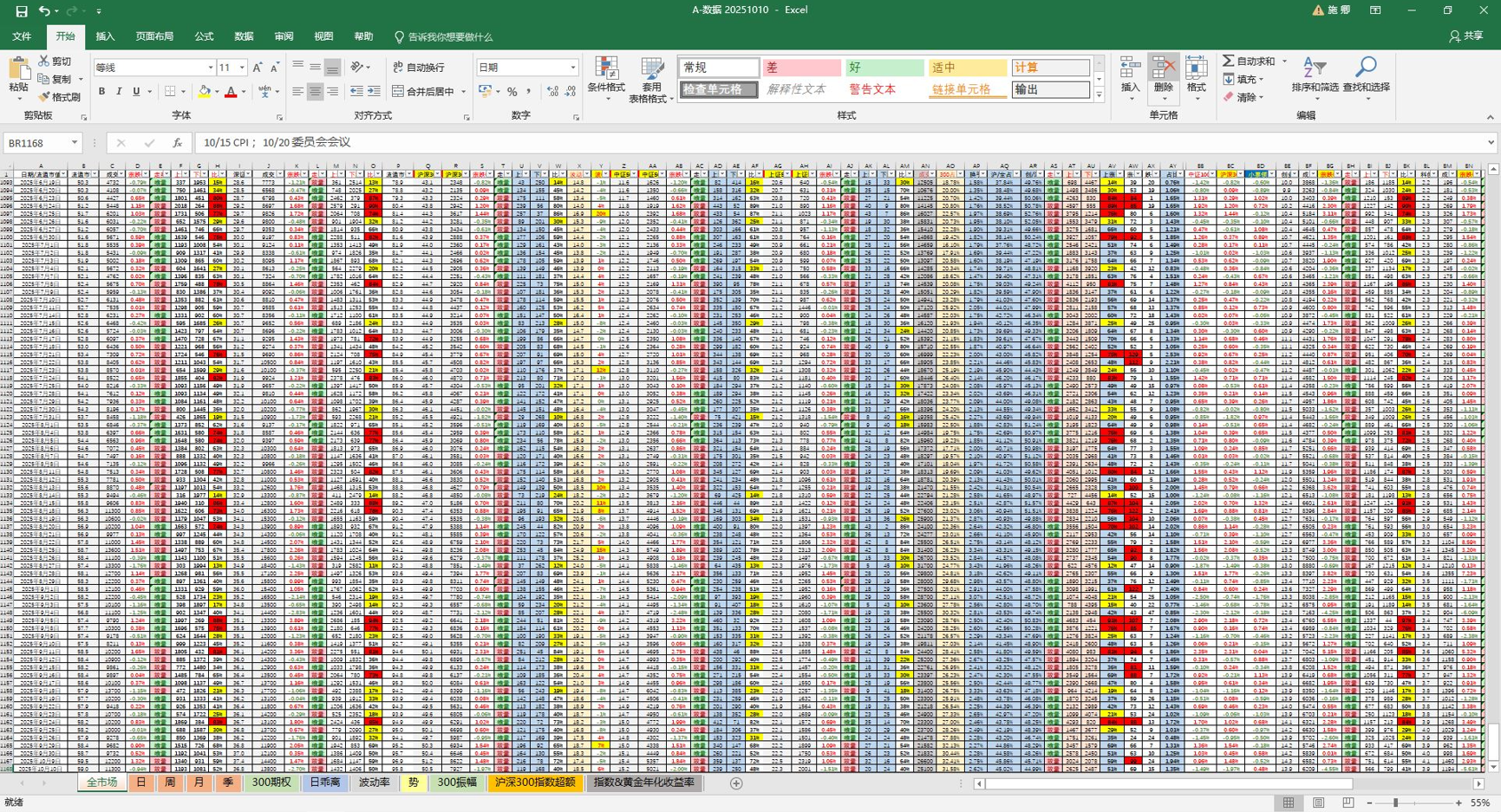Screen dimensions: 1501x812
Task: Open the font name dropdown (等线)
Action: pos(211,68)
